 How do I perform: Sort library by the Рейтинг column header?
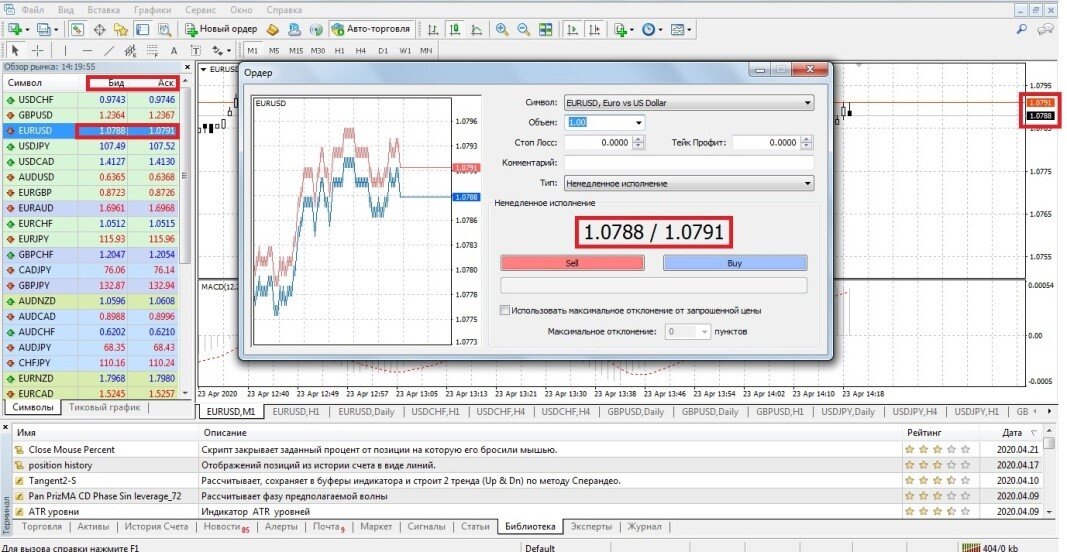(924, 432)
